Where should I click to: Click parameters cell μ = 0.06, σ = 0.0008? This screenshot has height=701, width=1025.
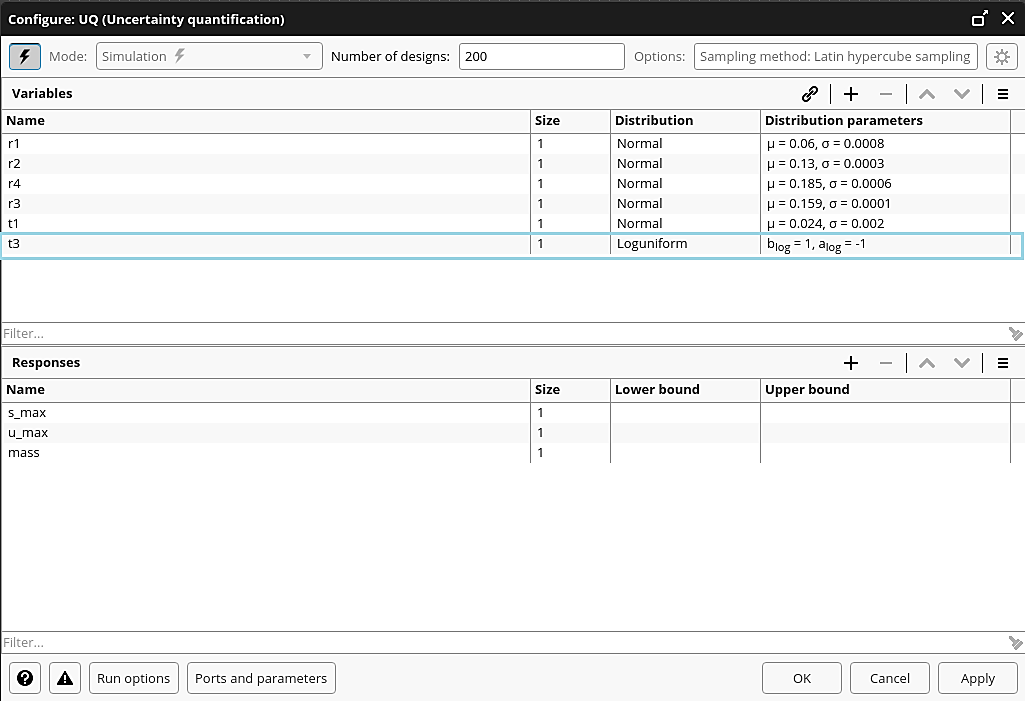[x=885, y=144]
